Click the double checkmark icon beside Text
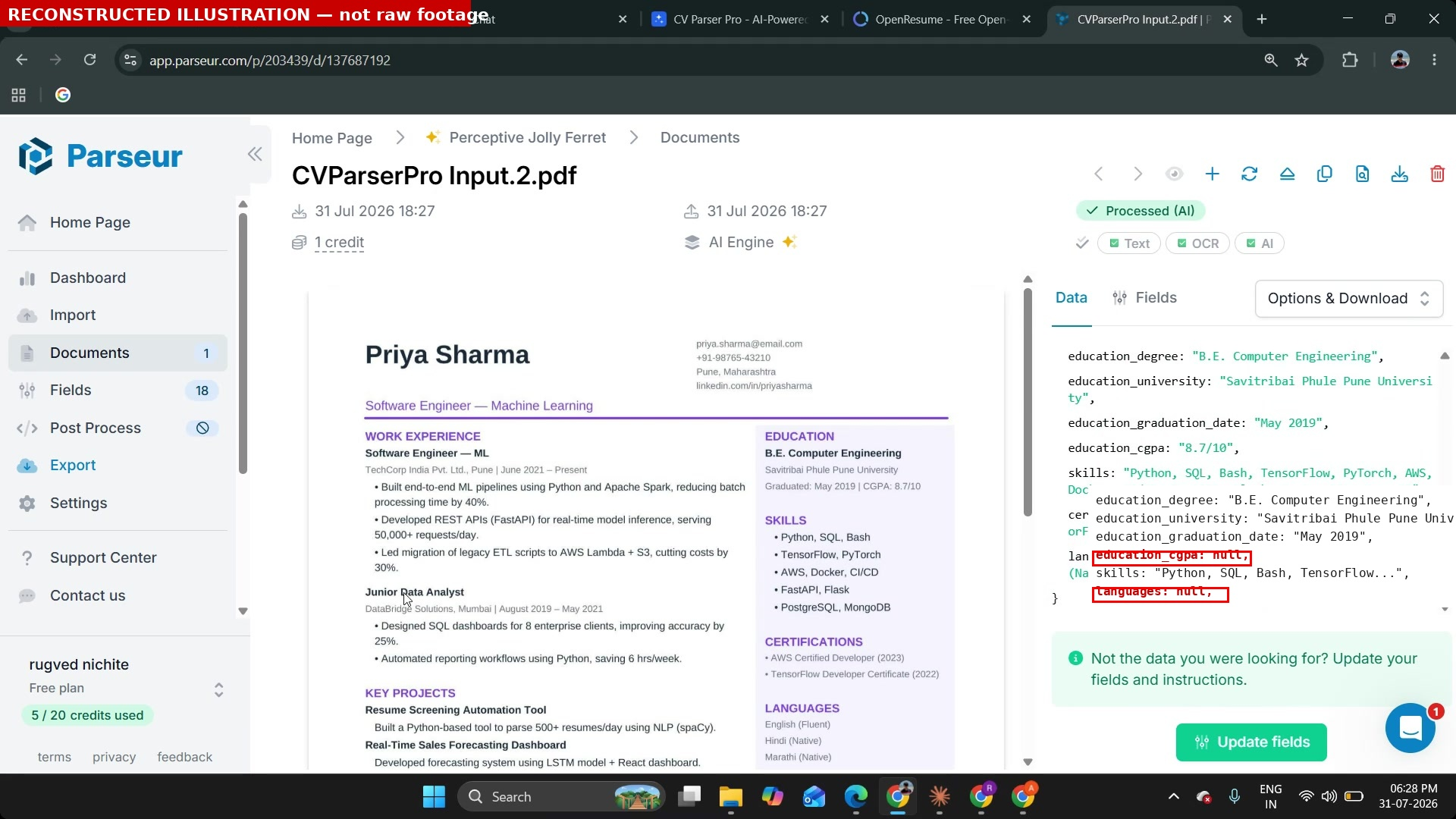1456x819 pixels. [1082, 243]
